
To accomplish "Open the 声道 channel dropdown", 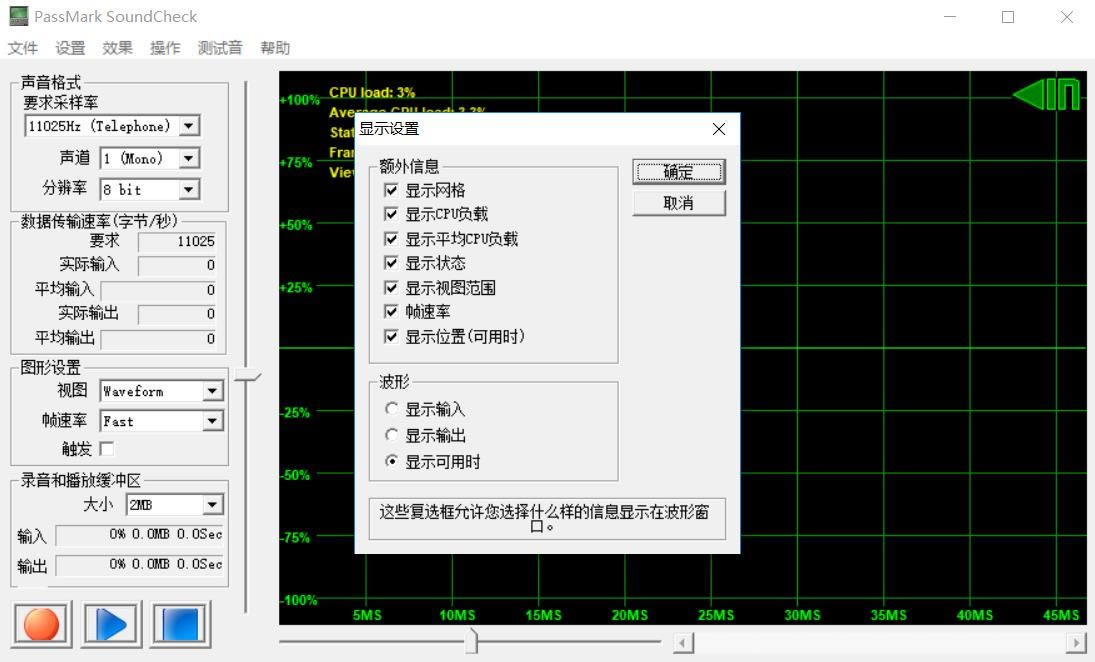I will [189, 159].
